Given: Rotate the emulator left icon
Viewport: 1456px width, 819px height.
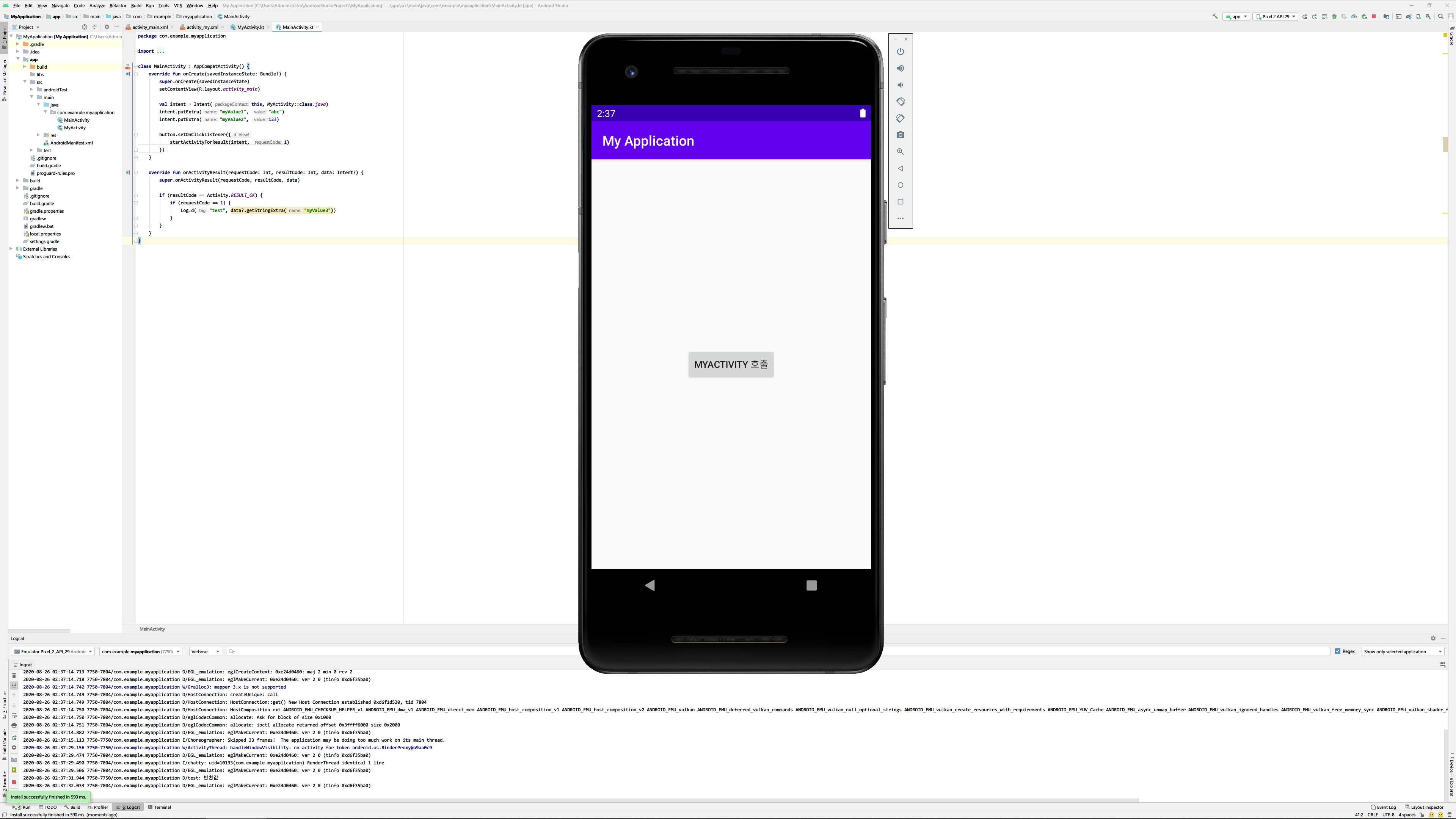Looking at the screenshot, I should coord(901,102).
